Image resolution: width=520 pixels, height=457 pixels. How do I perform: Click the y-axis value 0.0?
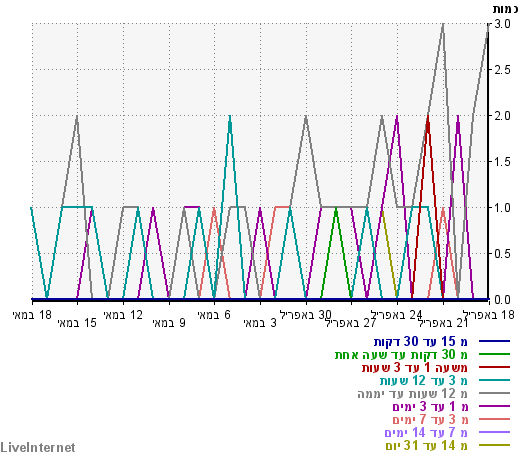pyautogui.click(x=502, y=300)
